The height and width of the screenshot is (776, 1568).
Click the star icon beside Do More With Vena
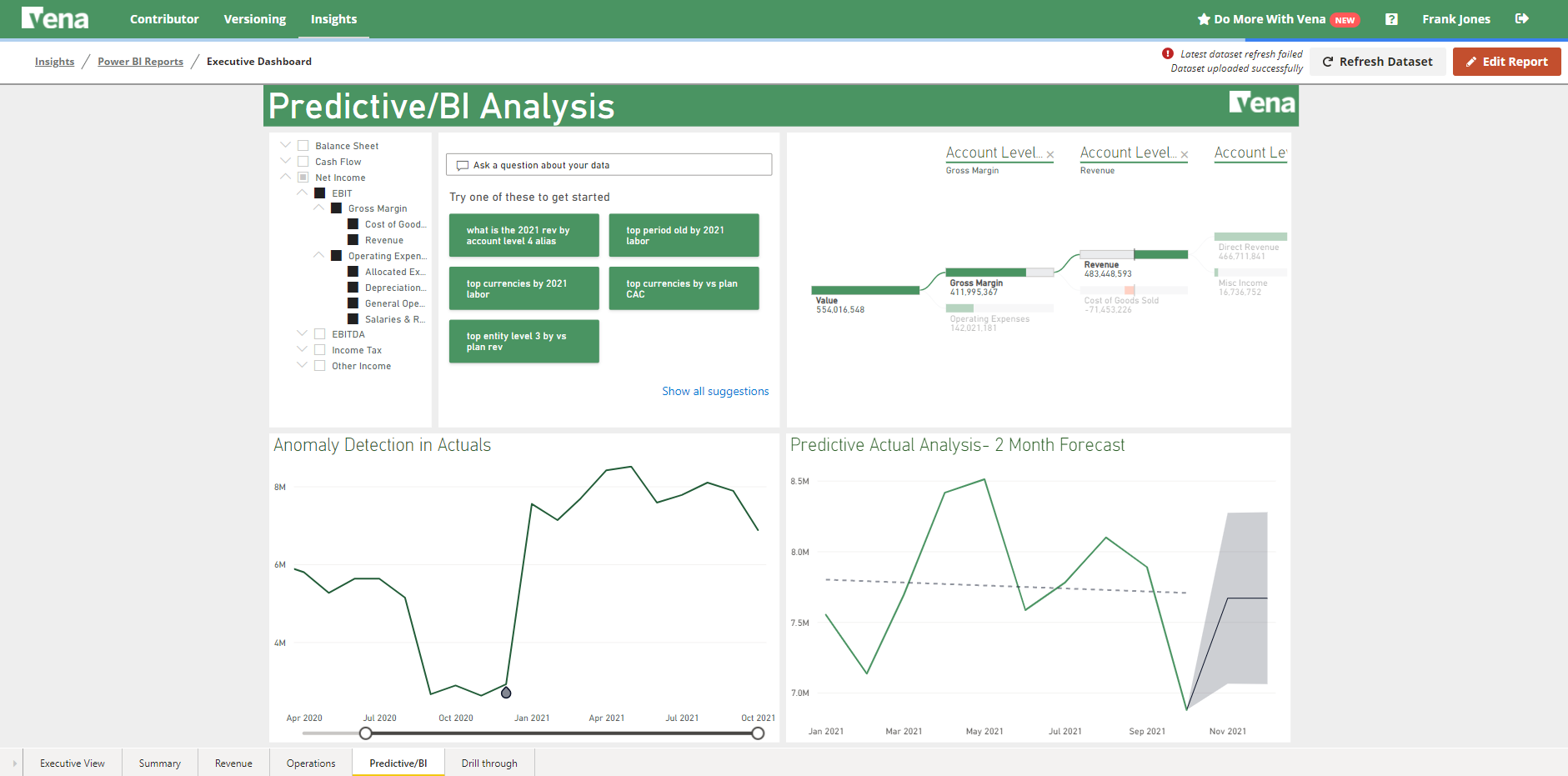1204,19
